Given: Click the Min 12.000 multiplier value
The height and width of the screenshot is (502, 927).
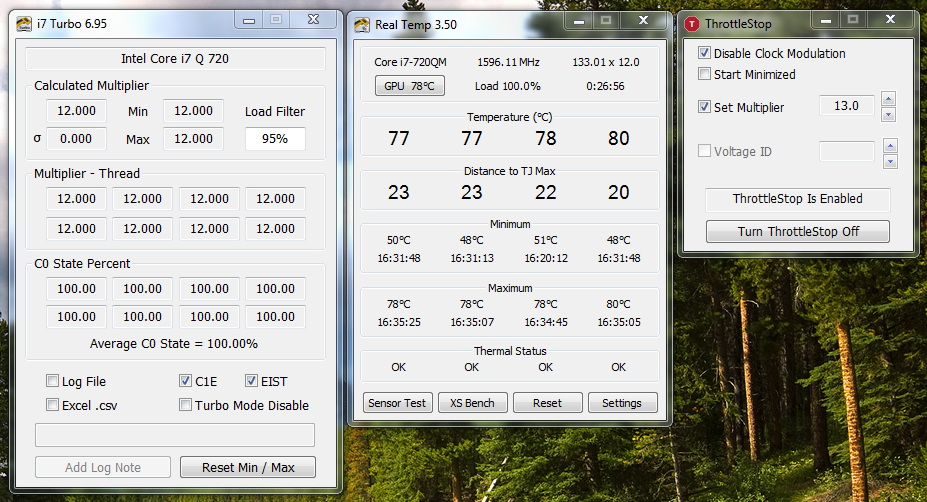Looking at the screenshot, I should 193,111.
